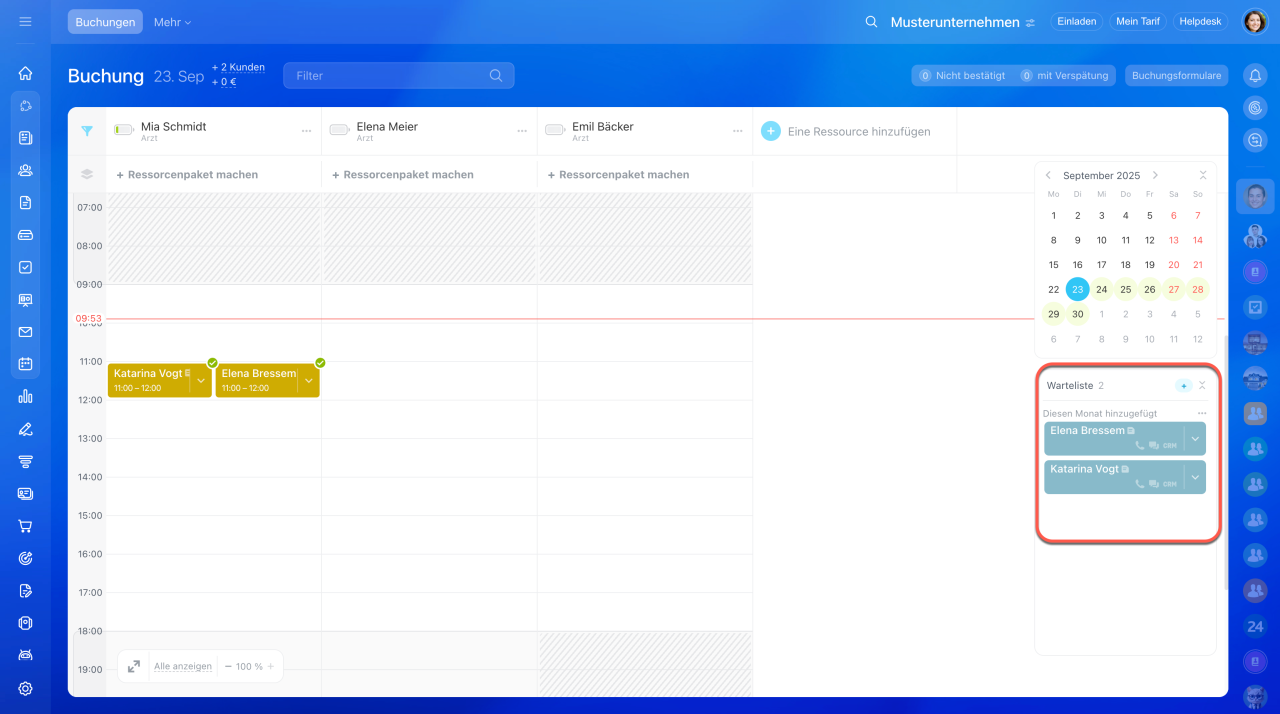Image resolution: width=1280 pixels, height=714 pixels.
Task: Click '+ 2 Kunden' statistic link
Action: (x=238, y=67)
